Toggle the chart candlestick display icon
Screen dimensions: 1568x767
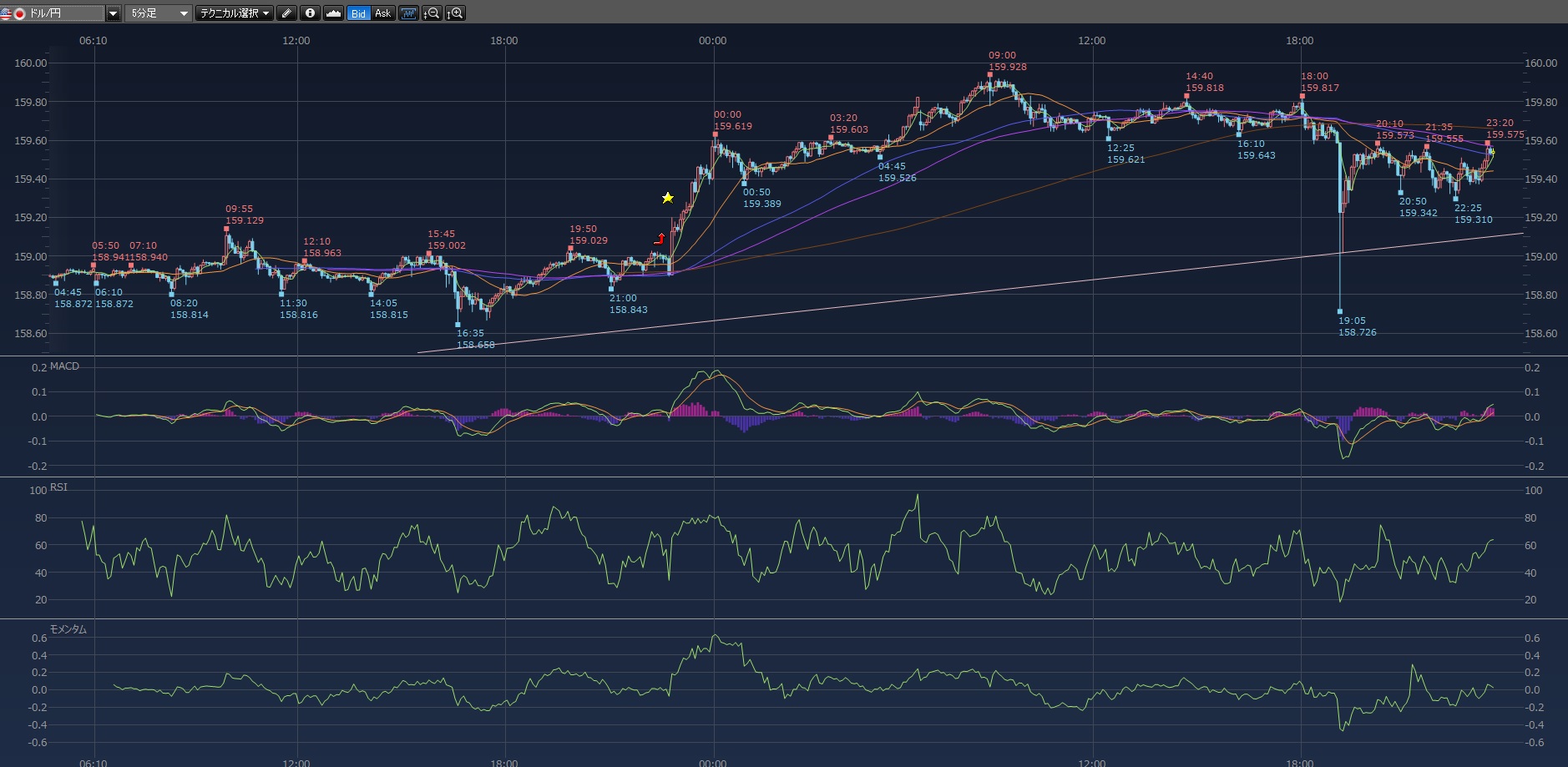[x=408, y=13]
